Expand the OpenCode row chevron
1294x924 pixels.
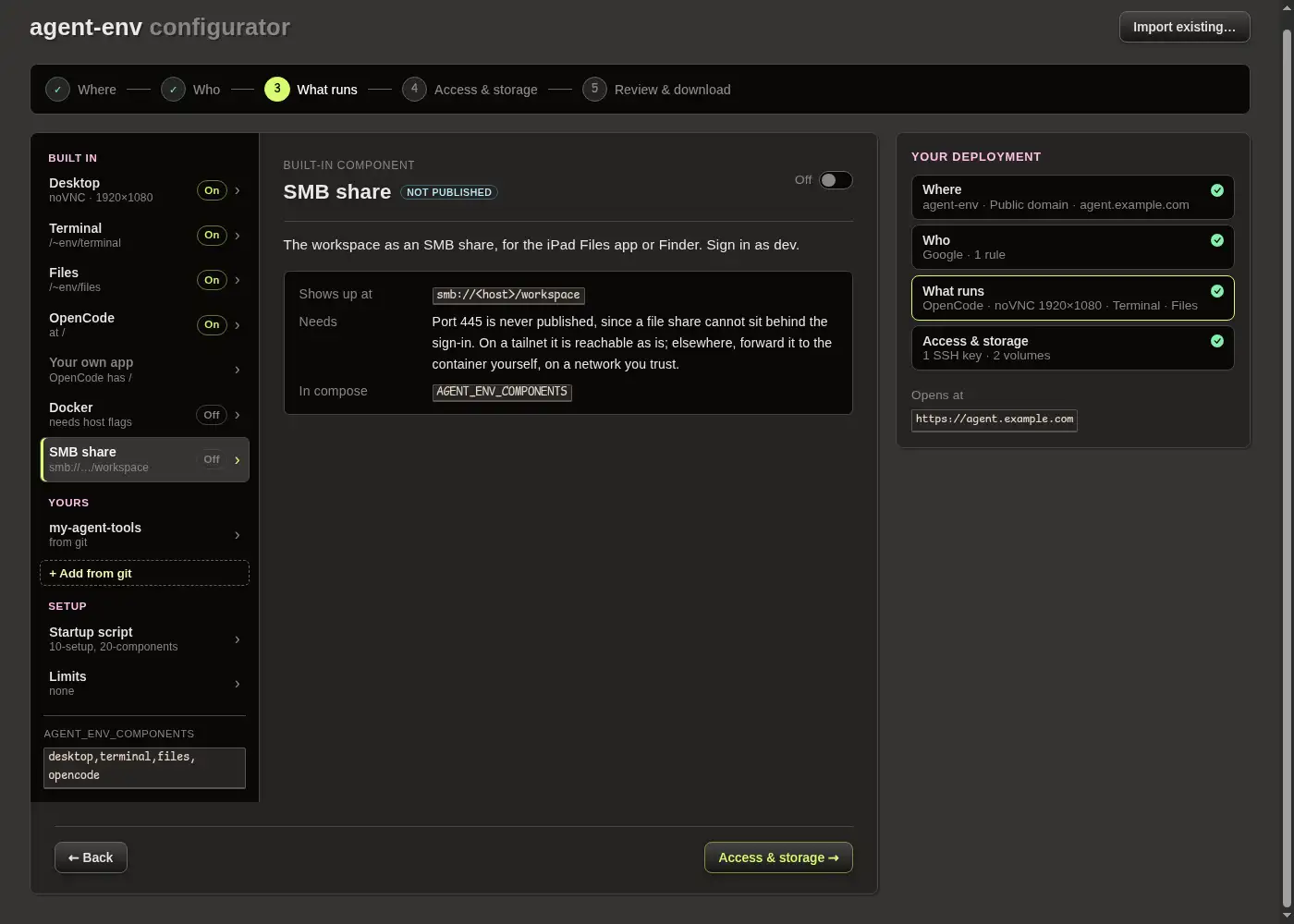coord(238,325)
